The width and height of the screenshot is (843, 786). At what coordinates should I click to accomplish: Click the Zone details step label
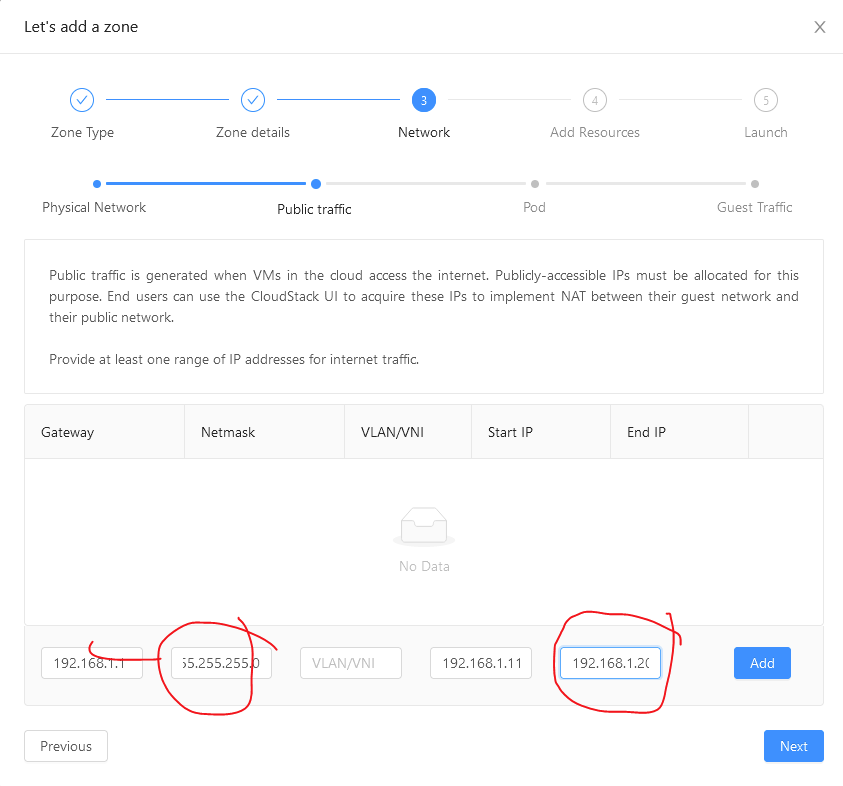(x=253, y=132)
